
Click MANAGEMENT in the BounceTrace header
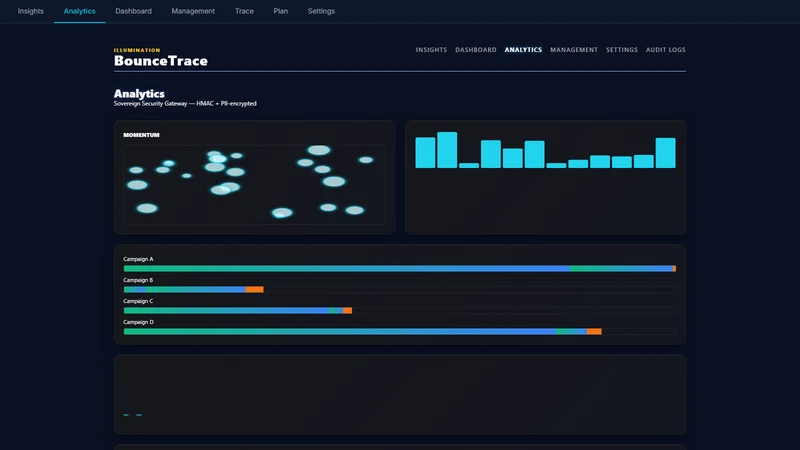coord(574,50)
